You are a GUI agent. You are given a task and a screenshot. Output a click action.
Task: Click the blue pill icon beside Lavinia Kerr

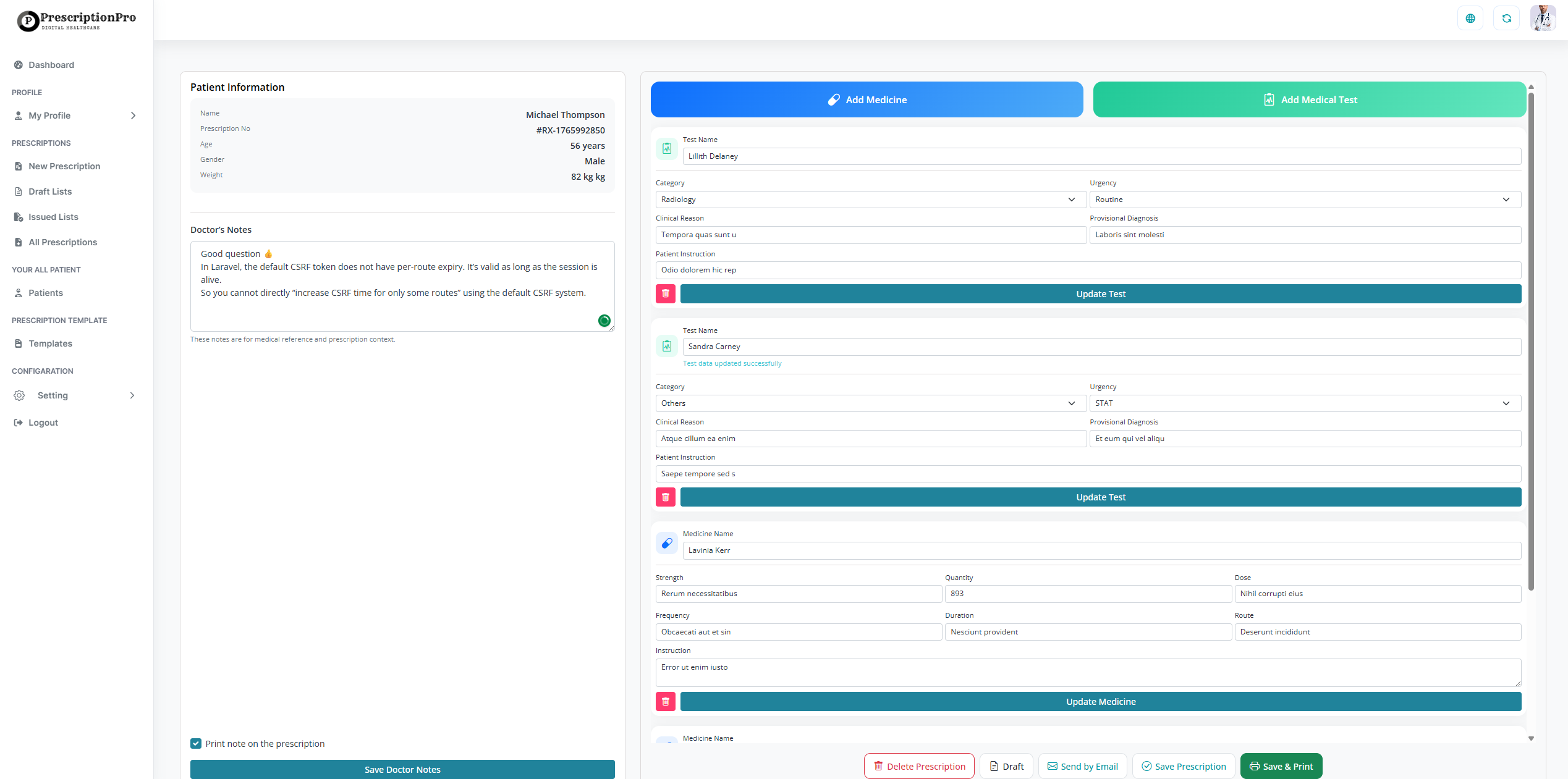click(667, 544)
